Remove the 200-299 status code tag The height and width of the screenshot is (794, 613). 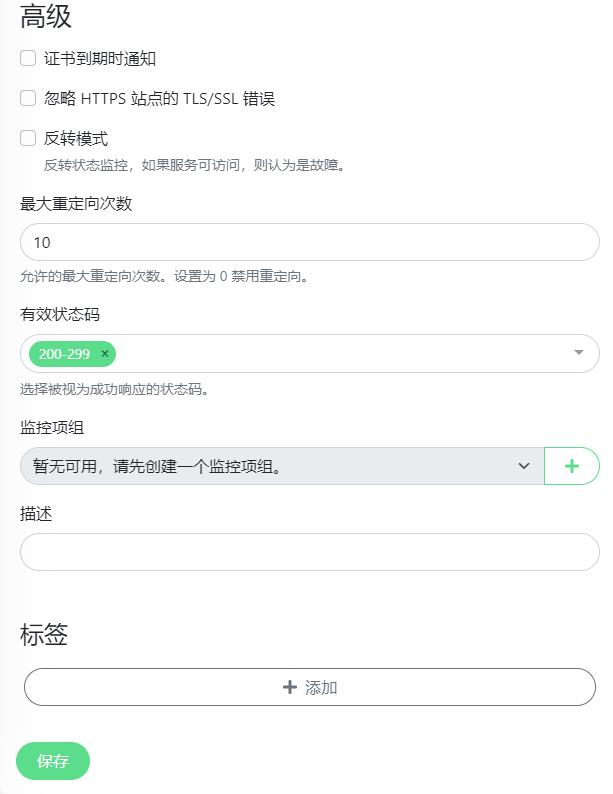105,353
